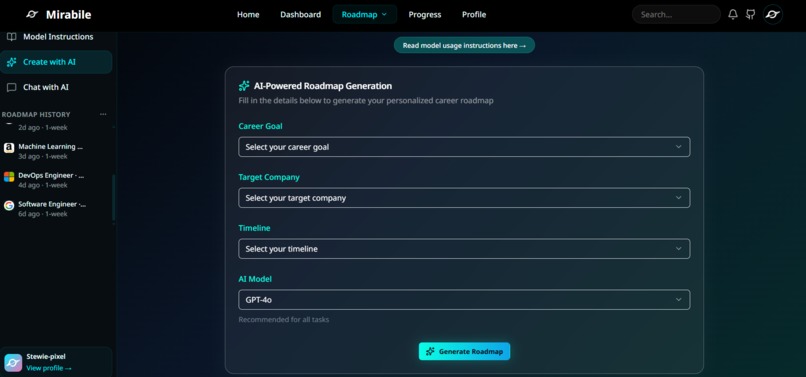Click the '2d ago · 1-week' history entry
Viewport: 806px width, 377px height.
click(43, 127)
